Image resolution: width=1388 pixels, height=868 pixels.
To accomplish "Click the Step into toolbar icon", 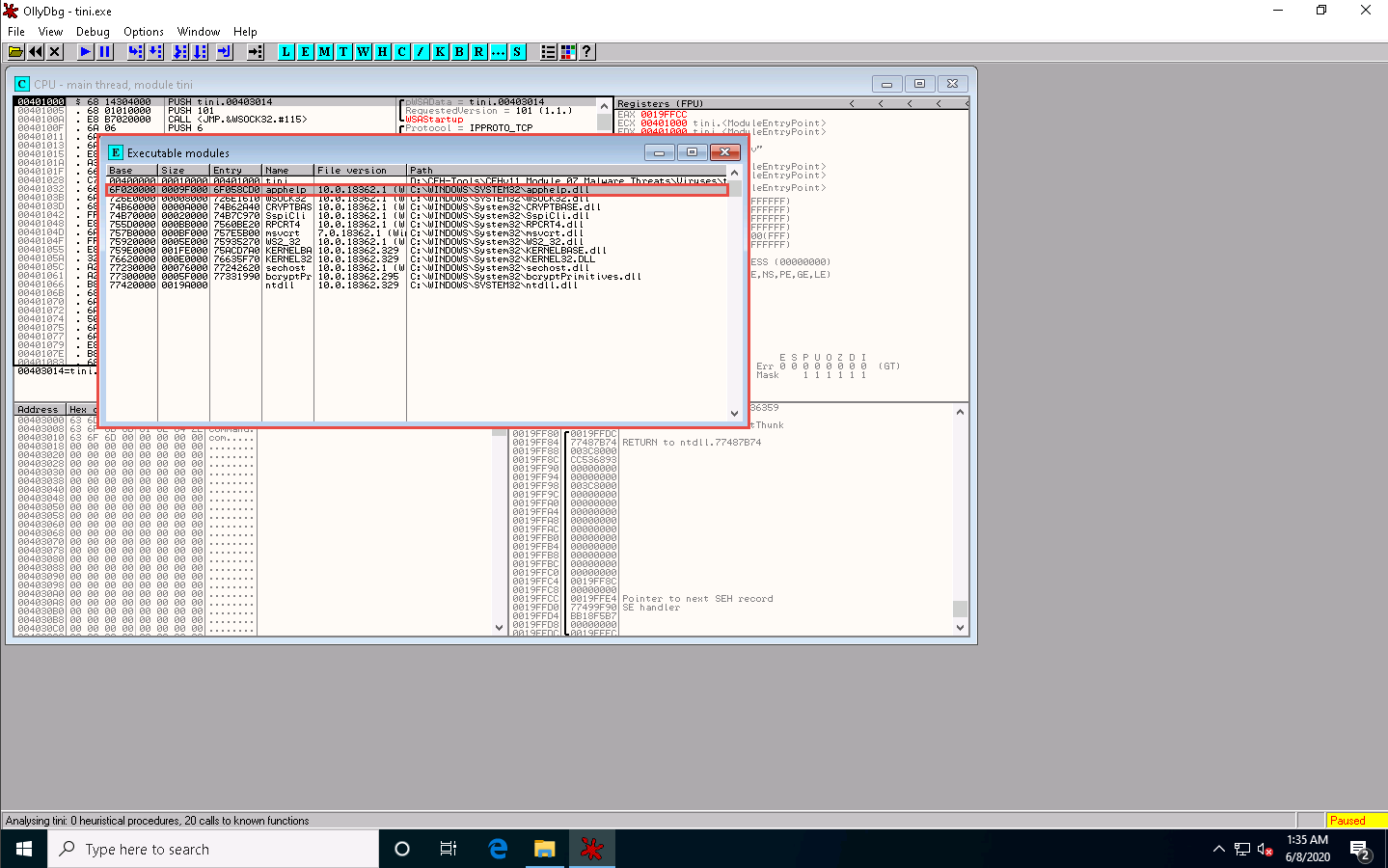I will click(x=136, y=52).
